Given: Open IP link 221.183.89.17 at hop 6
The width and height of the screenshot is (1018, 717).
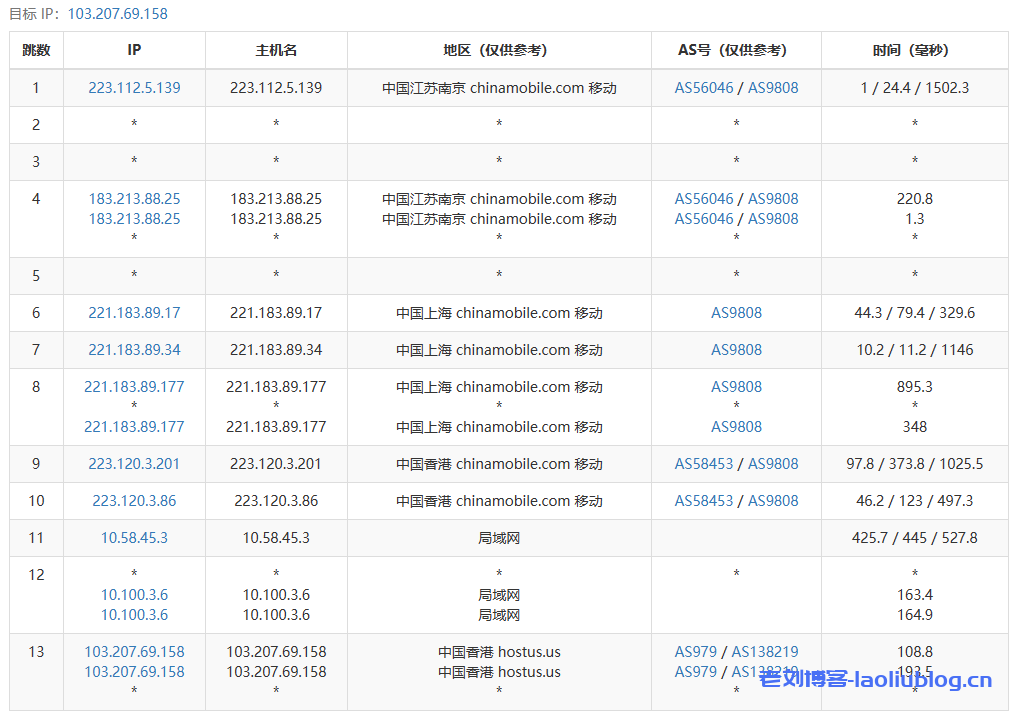Looking at the screenshot, I should (x=134, y=313).
